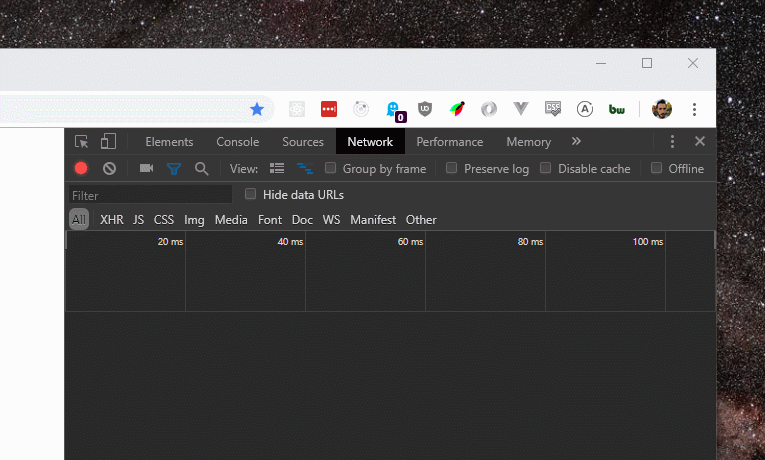The image size is (765, 460).
Task: Maximize the browser window
Action: click(x=647, y=63)
